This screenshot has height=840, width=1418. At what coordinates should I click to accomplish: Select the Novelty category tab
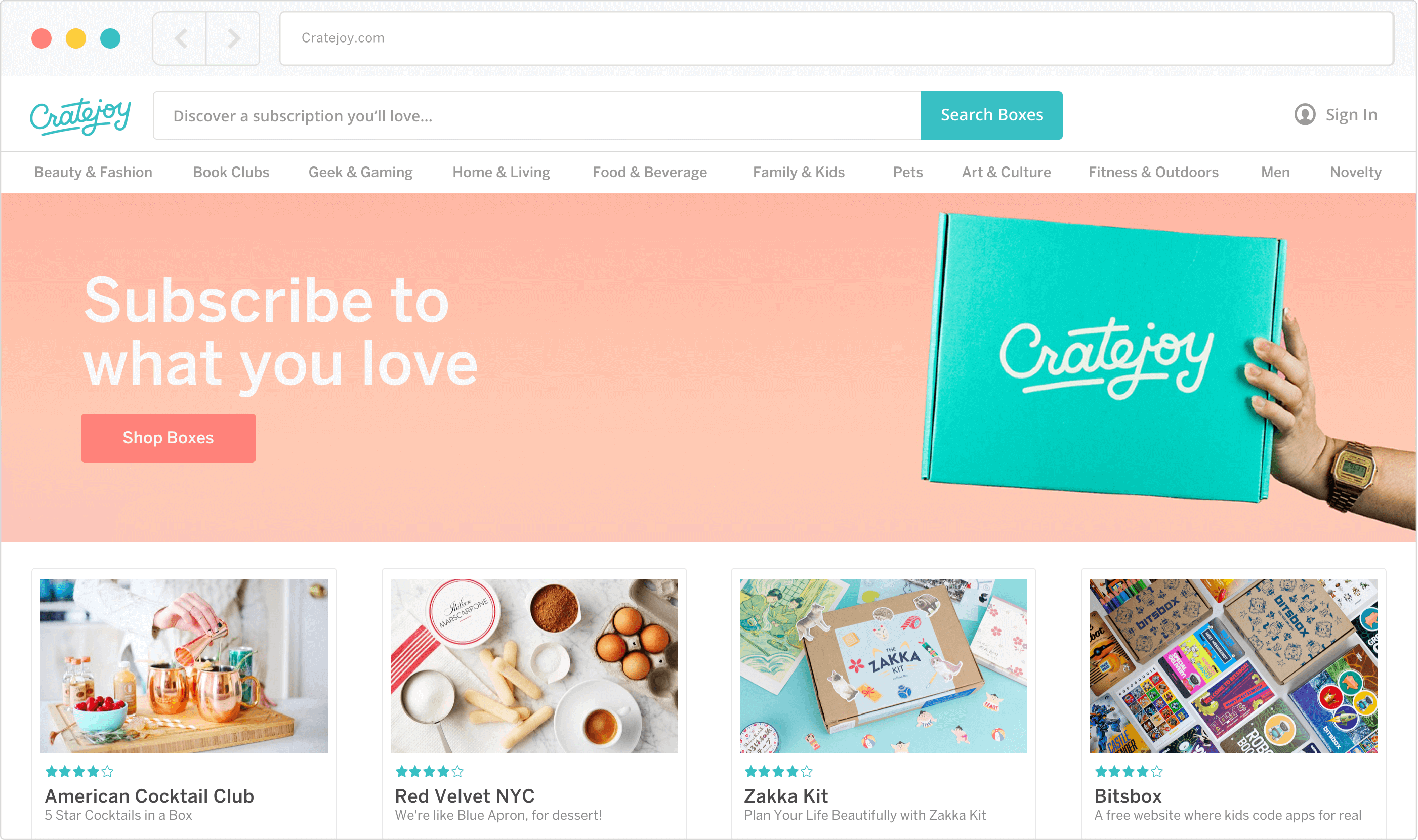pos(1355,171)
